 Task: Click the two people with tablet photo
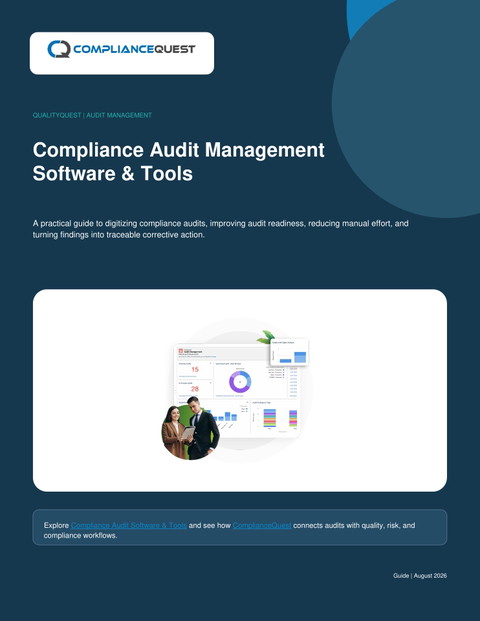[190, 429]
